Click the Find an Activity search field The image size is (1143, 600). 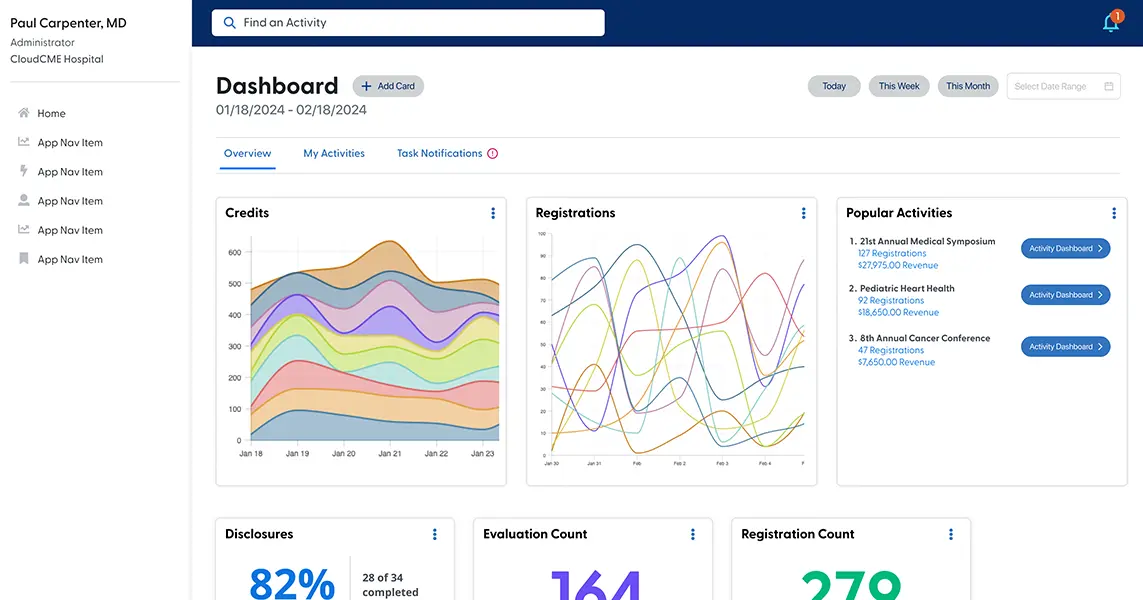(408, 23)
